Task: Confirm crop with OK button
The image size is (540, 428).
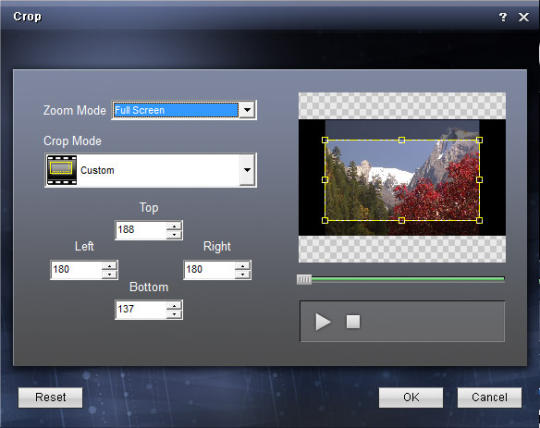Action: tap(411, 397)
